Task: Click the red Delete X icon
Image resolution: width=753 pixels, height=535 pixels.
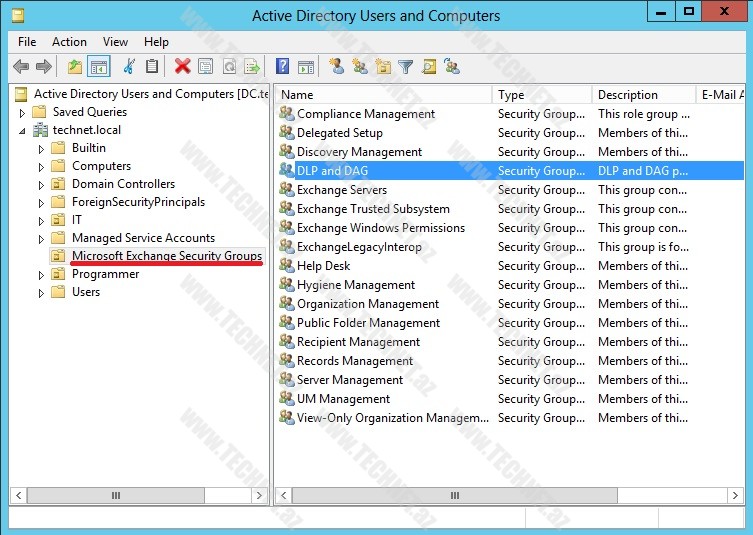Action: 182,67
